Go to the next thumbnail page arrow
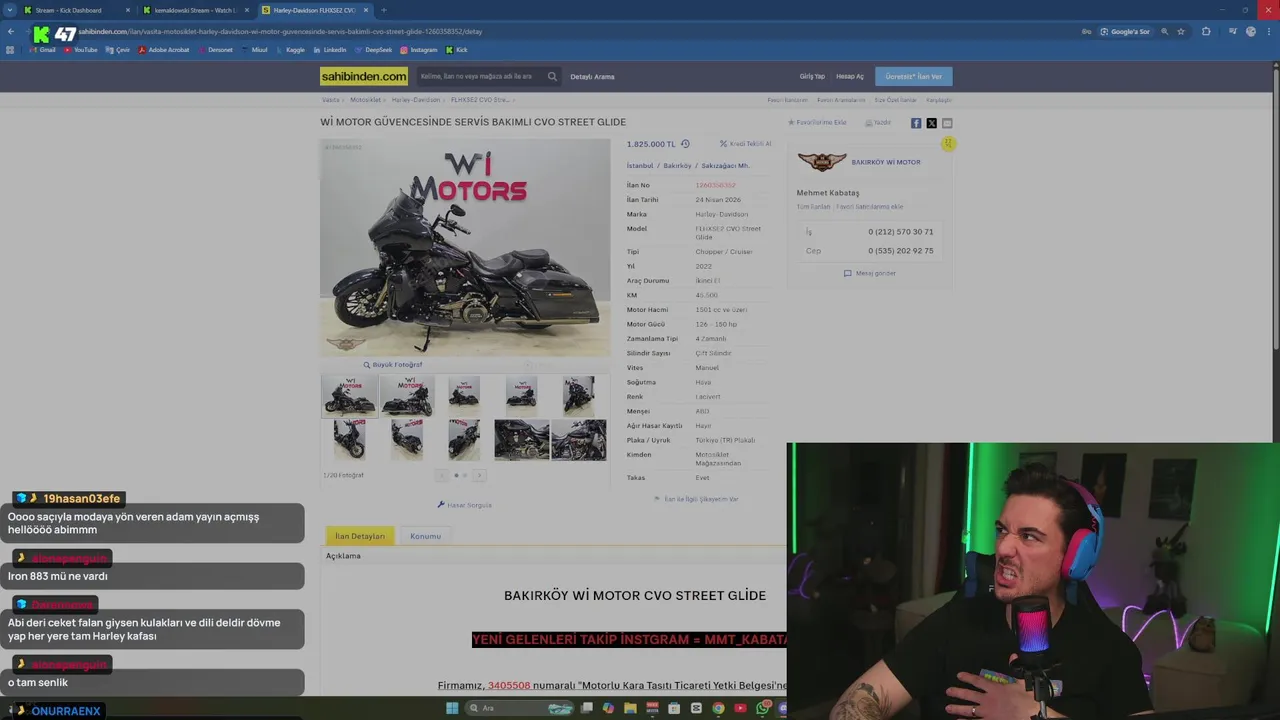The height and width of the screenshot is (720, 1280). click(x=479, y=475)
